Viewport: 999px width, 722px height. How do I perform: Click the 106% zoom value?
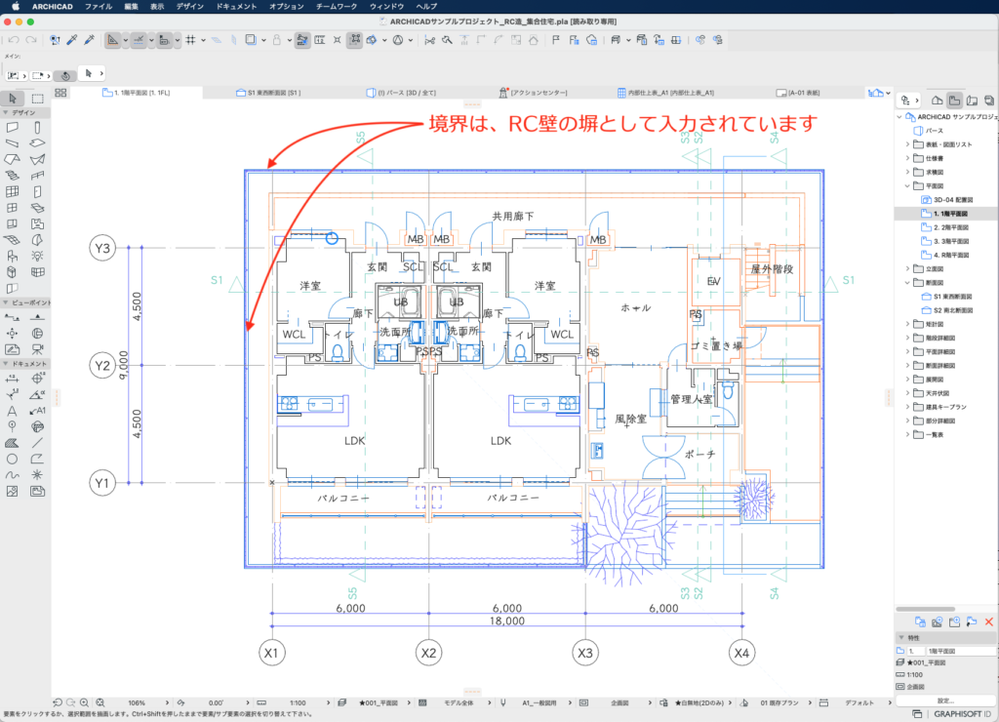[x=136, y=703]
